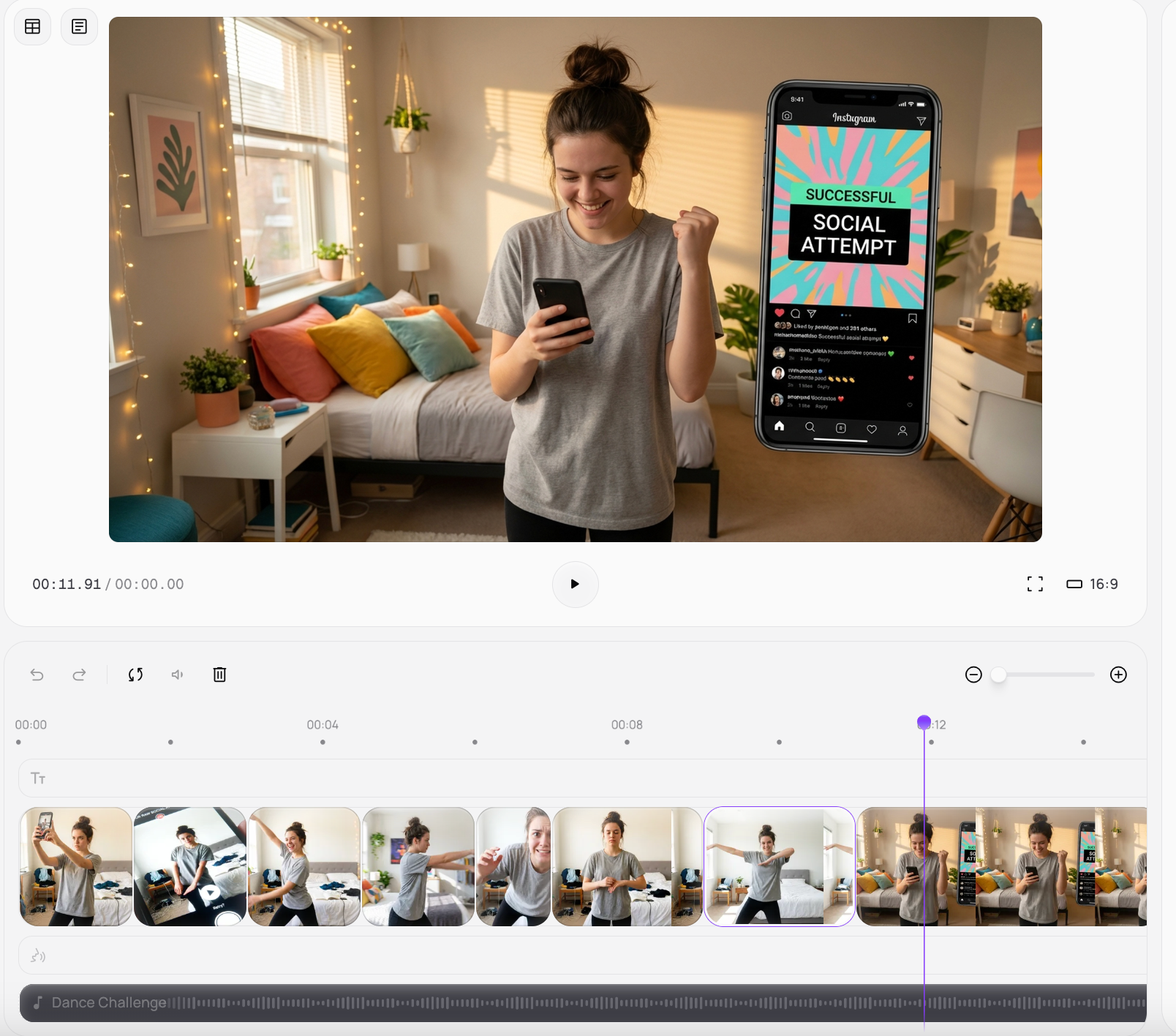This screenshot has width=1176, height=1036.
Task: Redo the last action
Action: pyautogui.click(x=79, y=675)
